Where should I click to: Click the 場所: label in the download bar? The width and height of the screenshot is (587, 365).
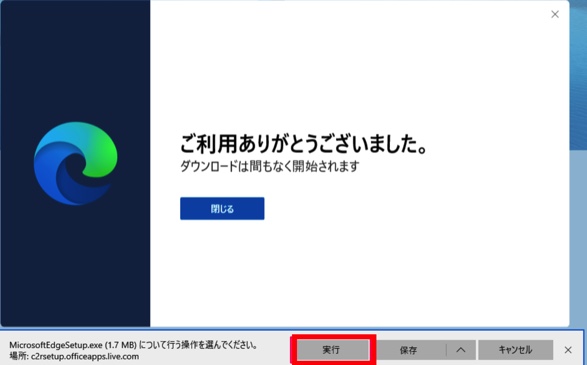coord(19,356)
